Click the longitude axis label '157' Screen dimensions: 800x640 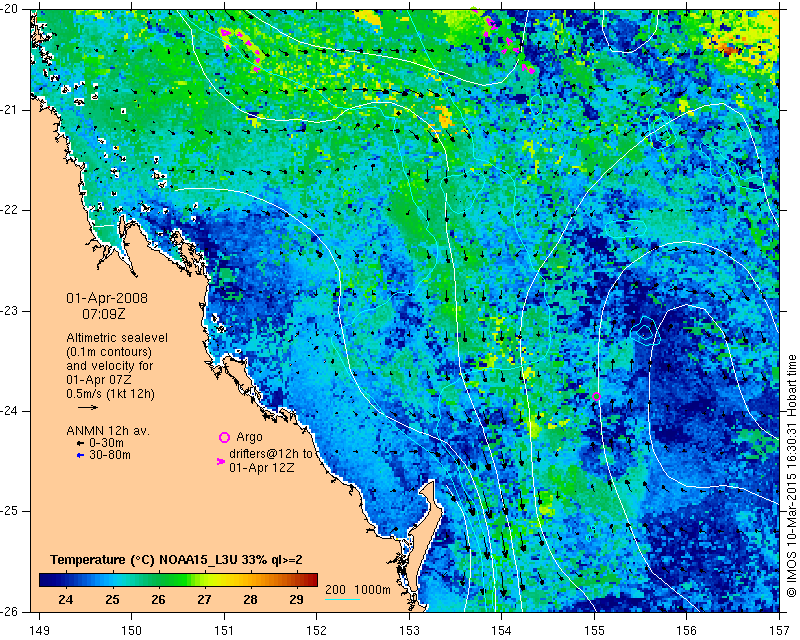[780, 631]
